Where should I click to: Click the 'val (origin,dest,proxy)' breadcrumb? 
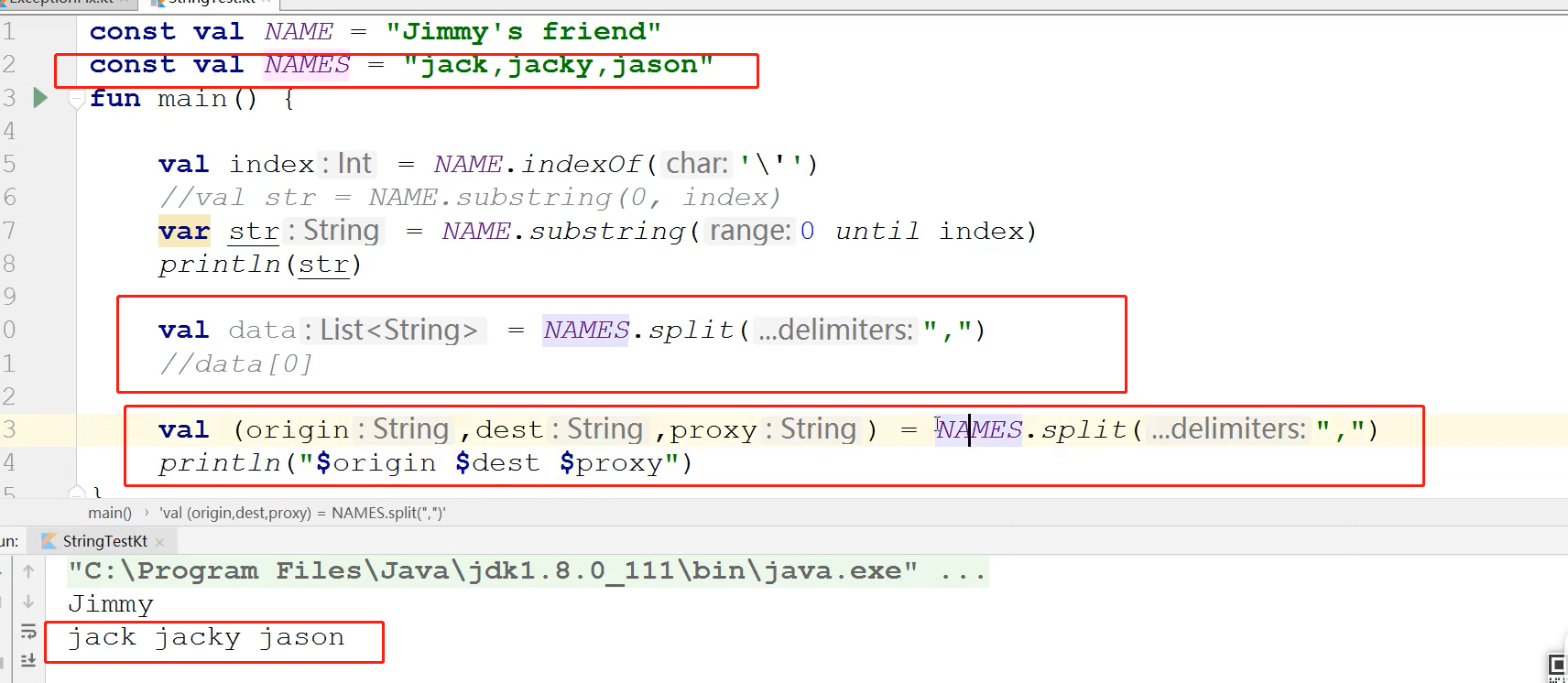click(302, 513)
